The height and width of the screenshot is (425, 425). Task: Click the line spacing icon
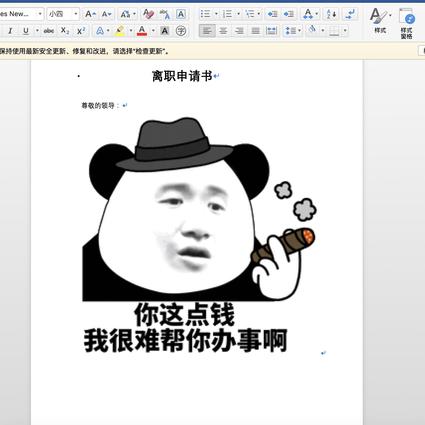pos(290,31)
